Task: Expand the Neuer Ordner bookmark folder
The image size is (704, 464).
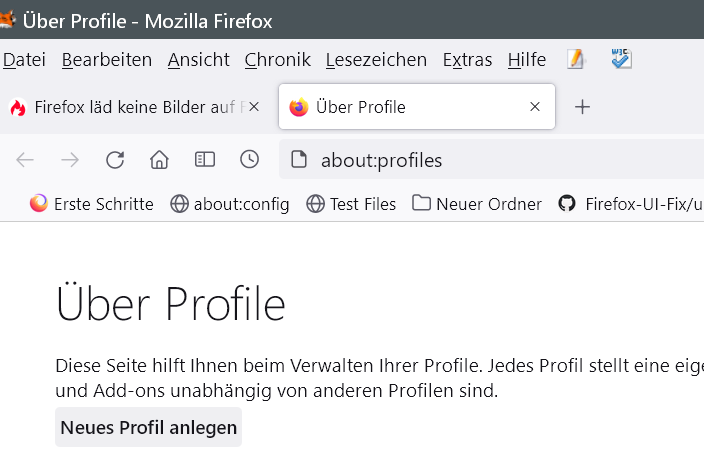Action: click(477, 204)
